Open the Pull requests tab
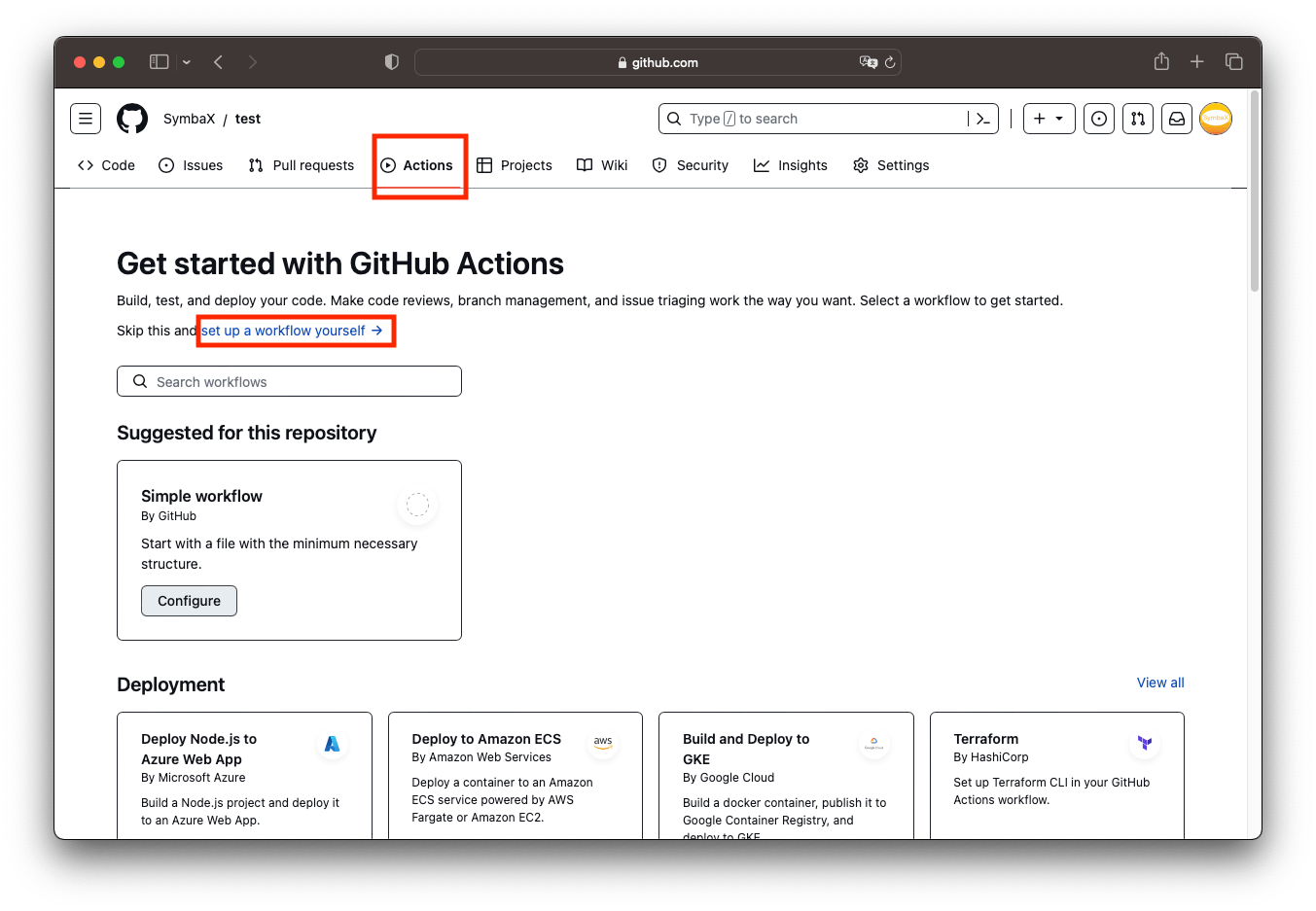 302,165
